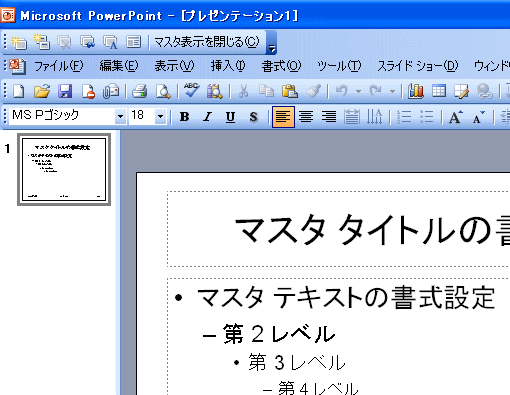Click the Undo arrow
This screenshot has width=510, height=395.
coord(342,91)
